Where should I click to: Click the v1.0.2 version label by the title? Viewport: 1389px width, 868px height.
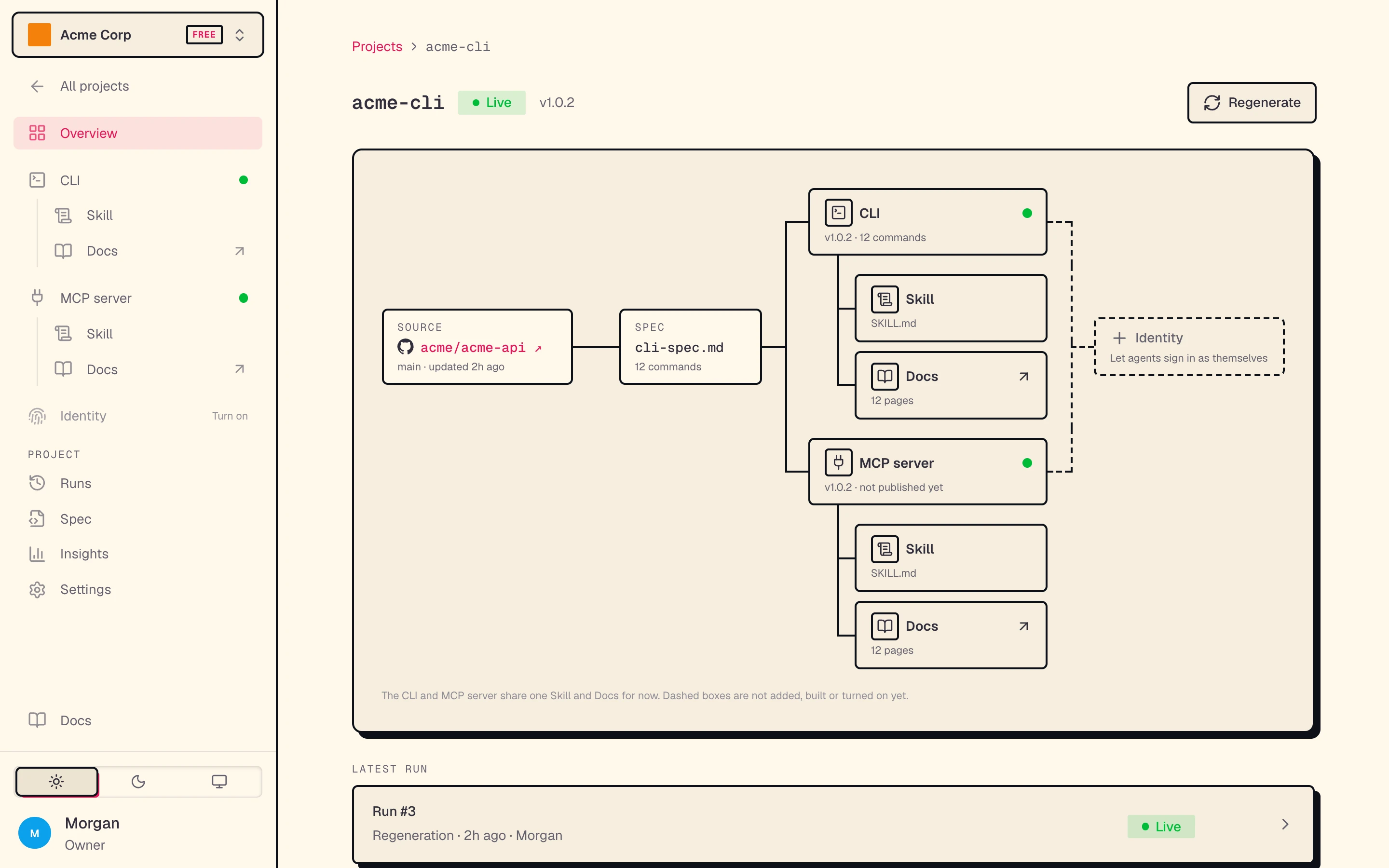557,103
